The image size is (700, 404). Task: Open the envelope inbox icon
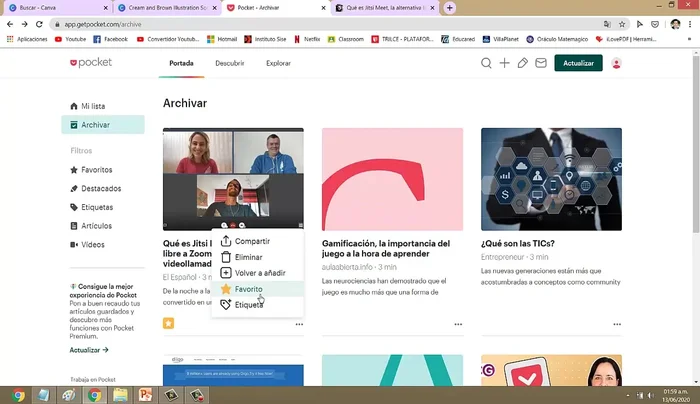point(541,63)
